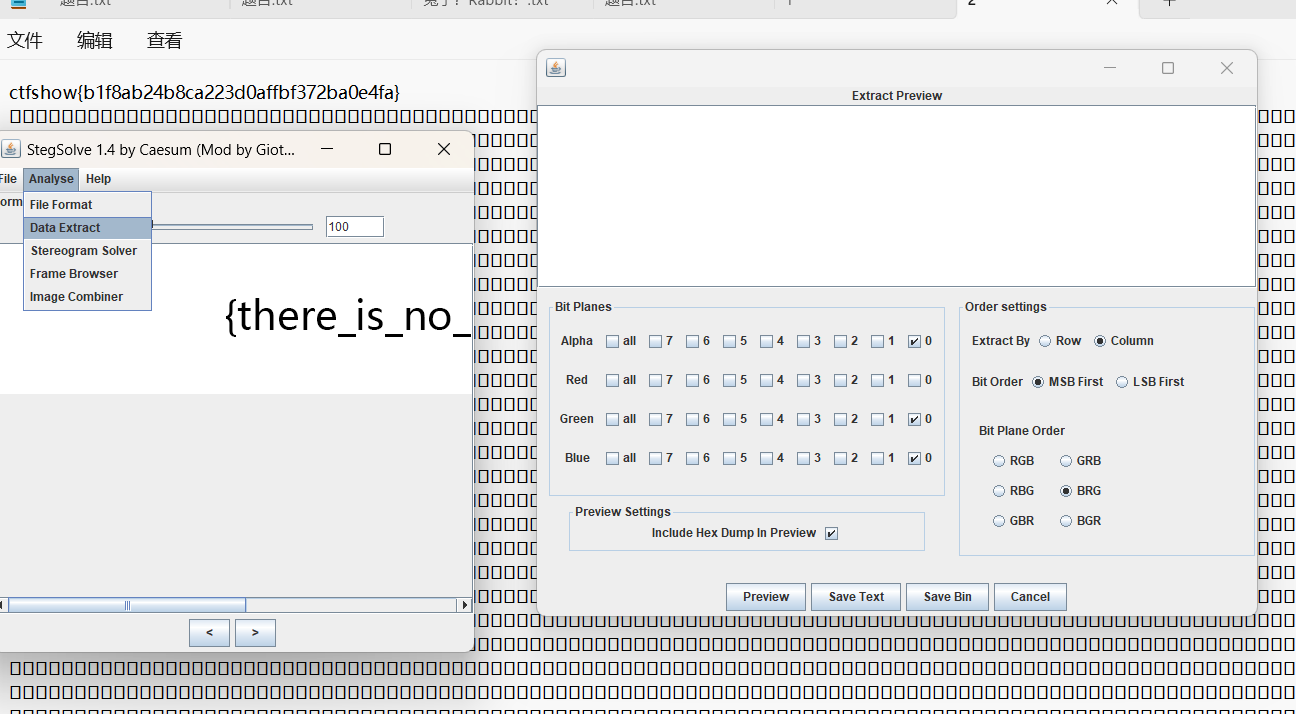1296x714 pixels.
Task: Close the Extract Preview dialog
Action: point(1227,68)
